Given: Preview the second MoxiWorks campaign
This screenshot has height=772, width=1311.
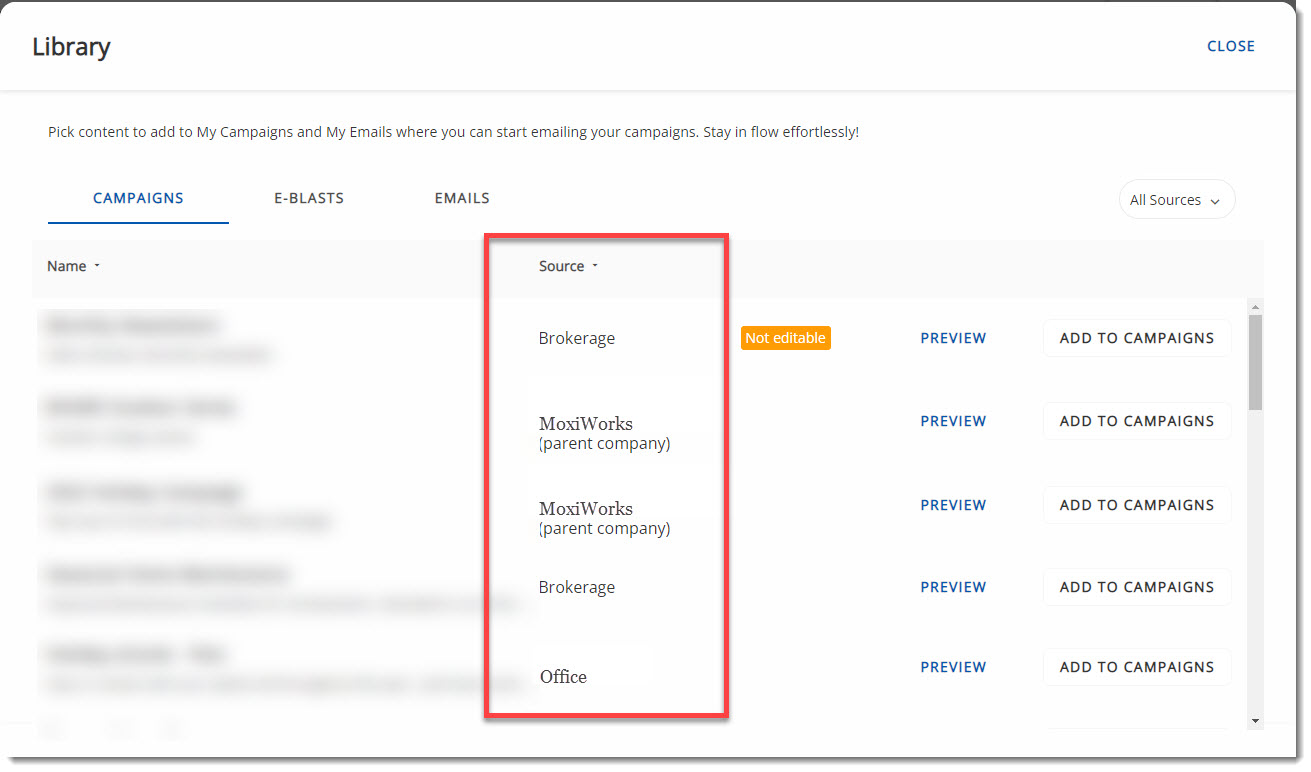Looking at the screenshot, I should [953, 505].
